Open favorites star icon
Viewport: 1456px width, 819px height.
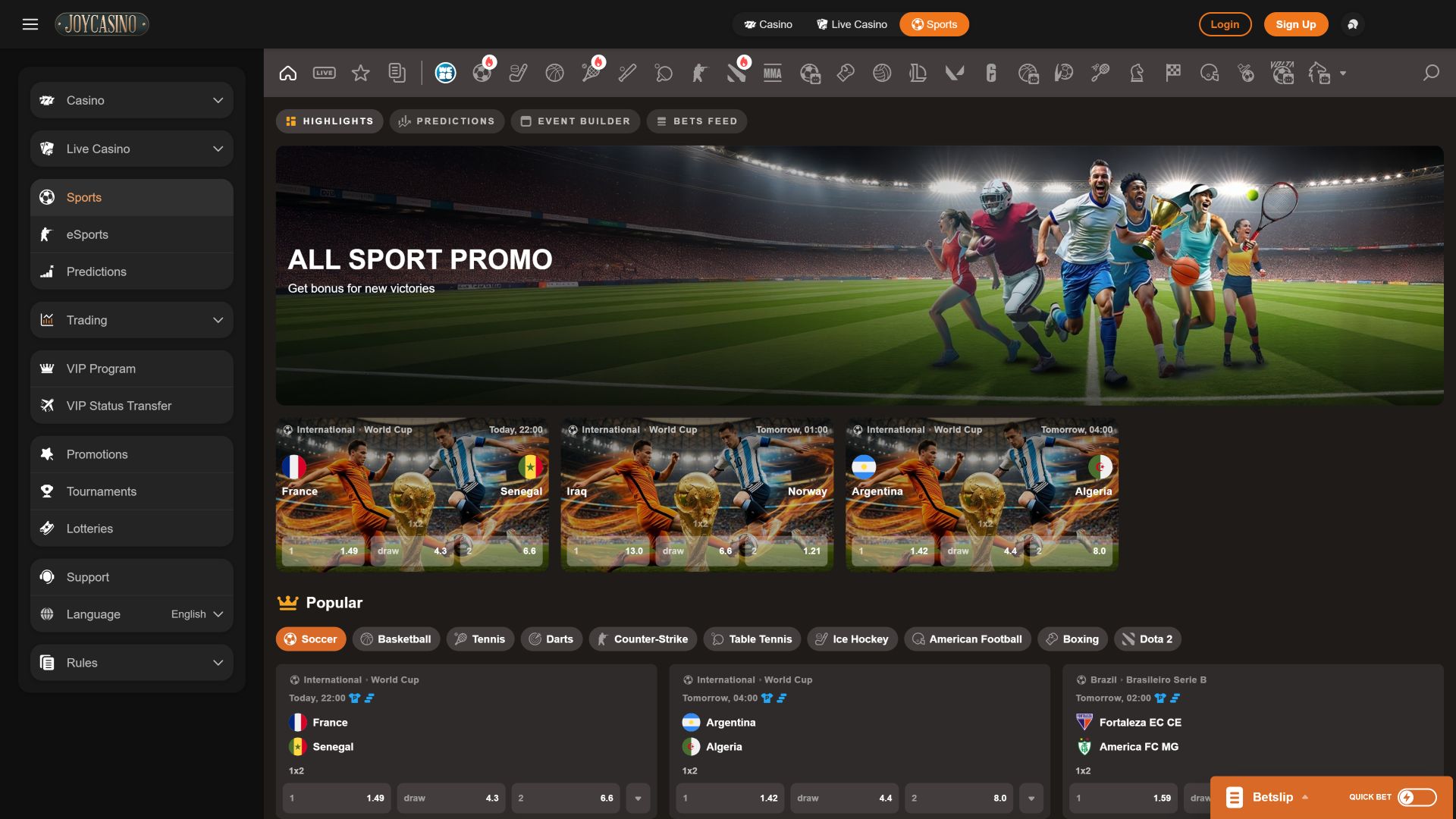(x=361, y=73)
